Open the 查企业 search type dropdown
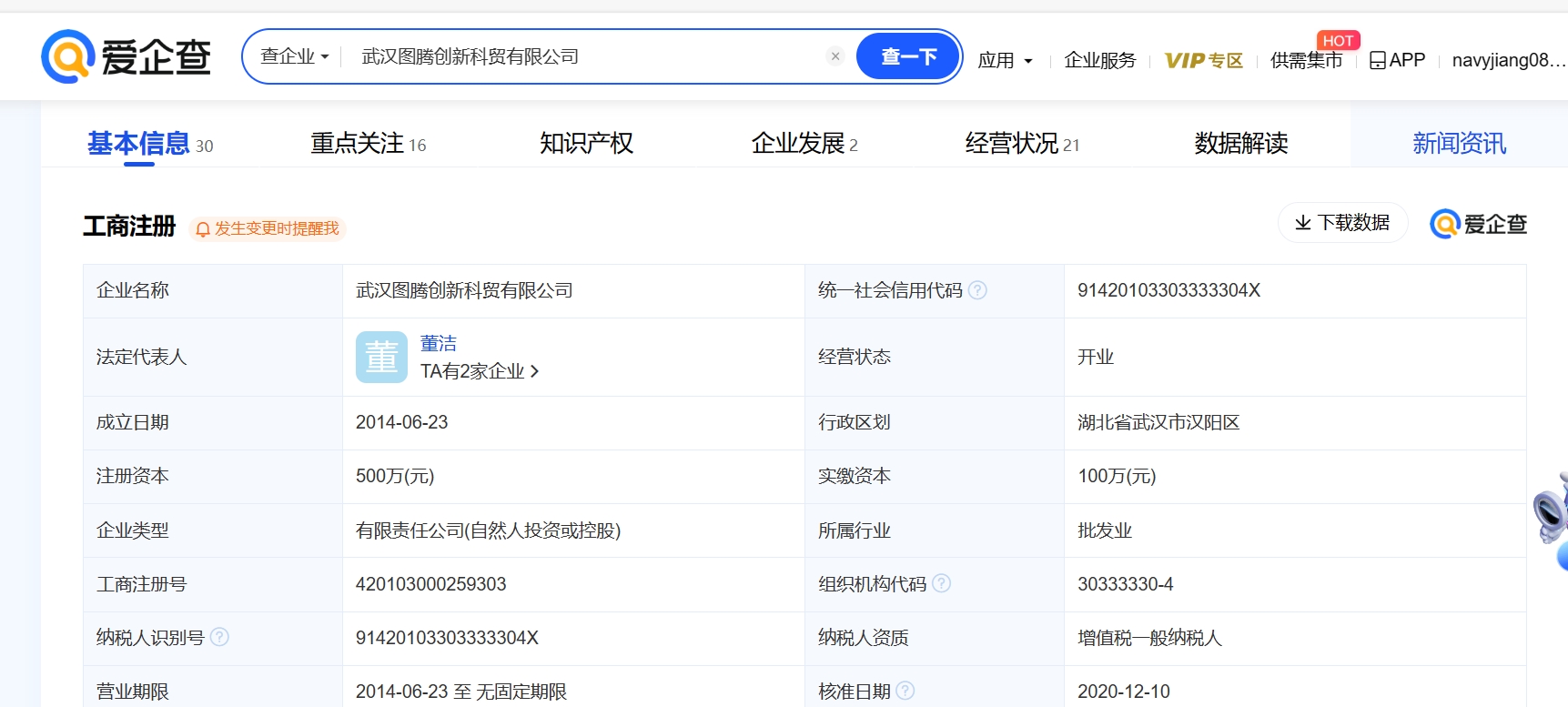 [294, 56]
